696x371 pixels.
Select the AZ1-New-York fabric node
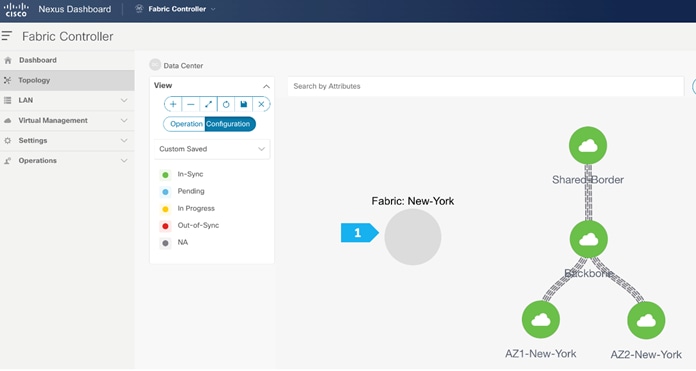(x=541, y=320)
